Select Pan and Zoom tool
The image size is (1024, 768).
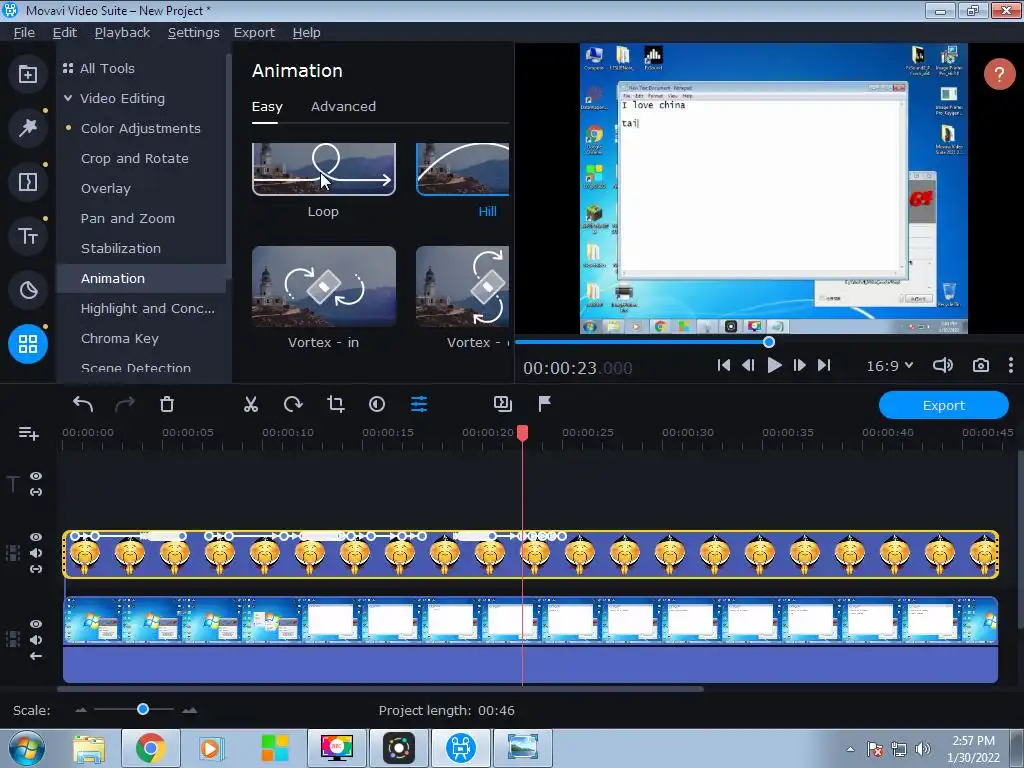tap(127, 218)
